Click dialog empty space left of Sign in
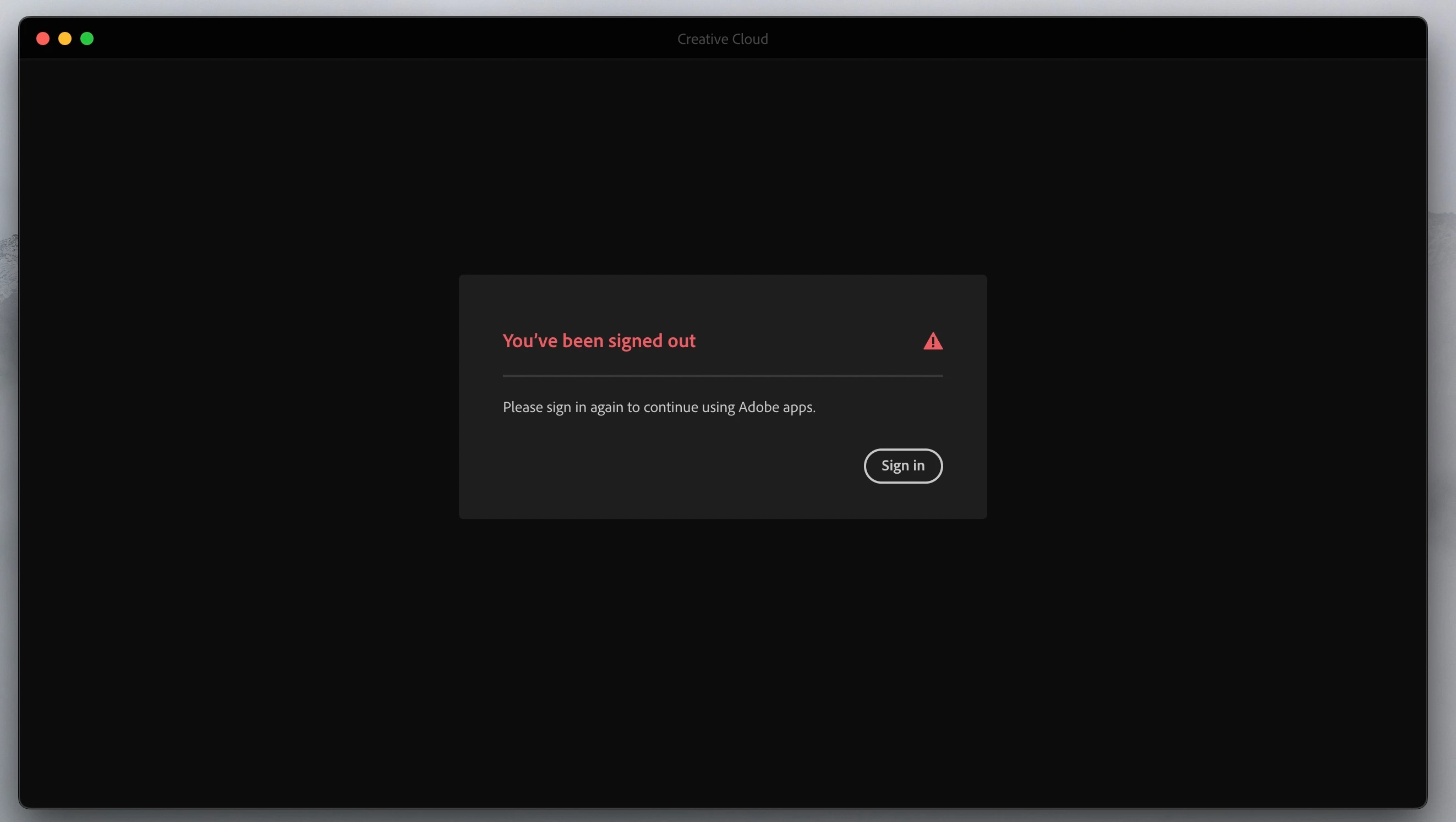The image size is (1456, 822). (x=650, y=466)
